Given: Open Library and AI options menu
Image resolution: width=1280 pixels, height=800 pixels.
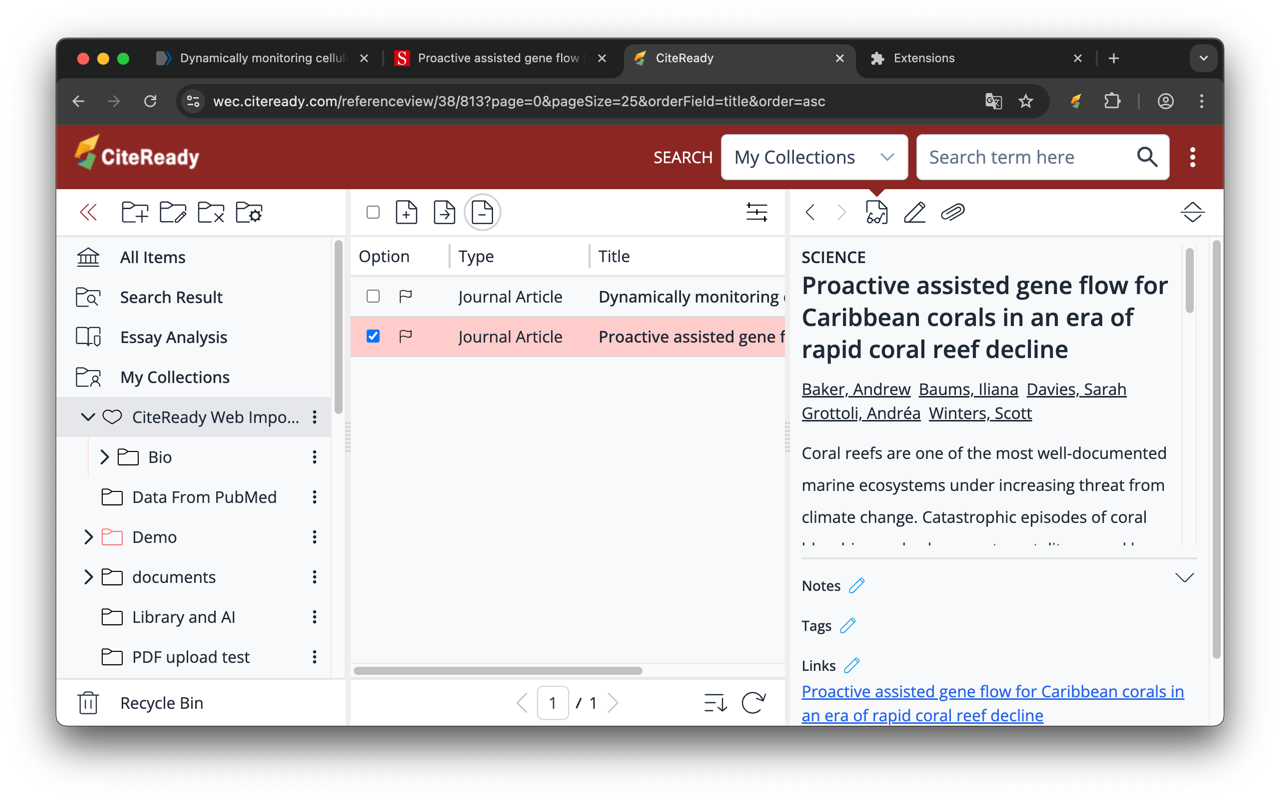Looking at the screenshot, I should [315, 617].
